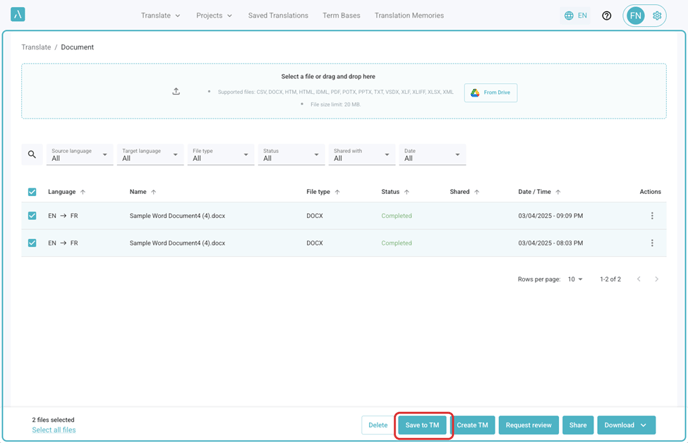Viewport: 688px width, 443px height.
Task: Go to previous page arrow
Action: [x=639, y=279]
